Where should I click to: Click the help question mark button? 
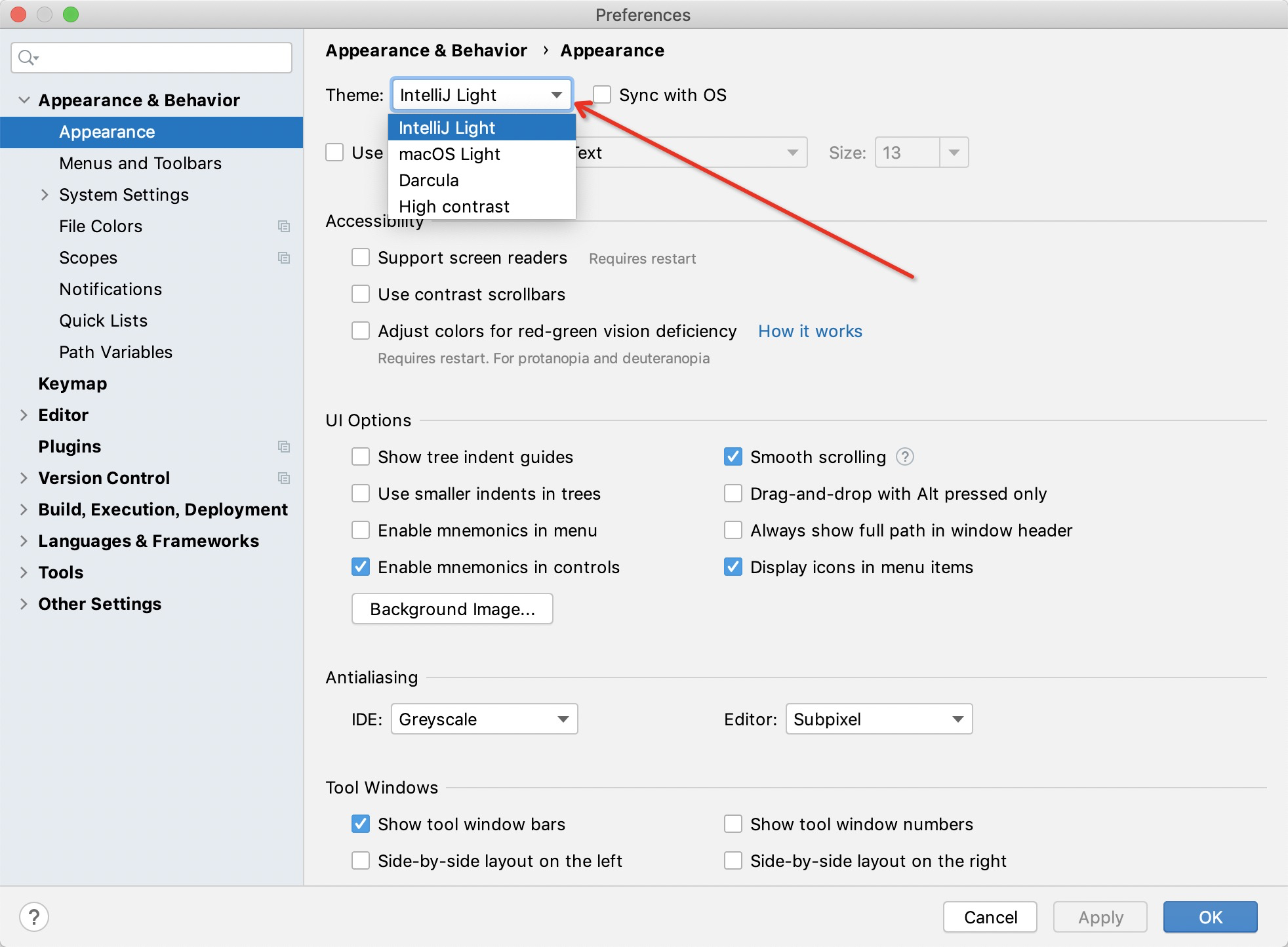click(x=34, y=916)
